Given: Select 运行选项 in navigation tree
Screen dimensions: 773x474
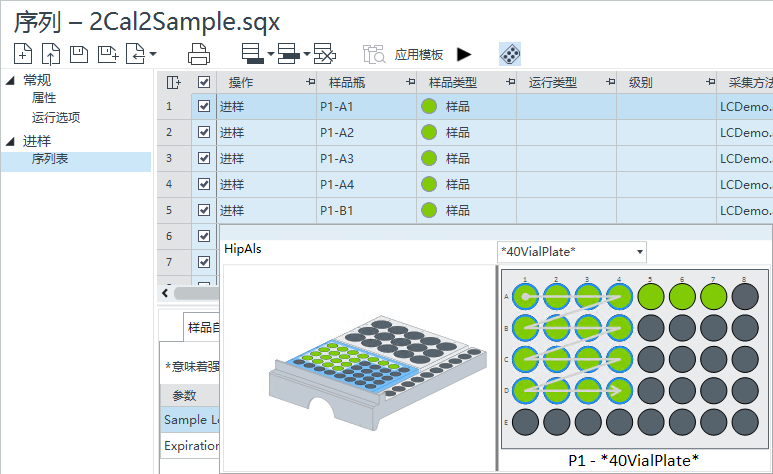Looking at the screenshot, I should [x=56, y=117].
